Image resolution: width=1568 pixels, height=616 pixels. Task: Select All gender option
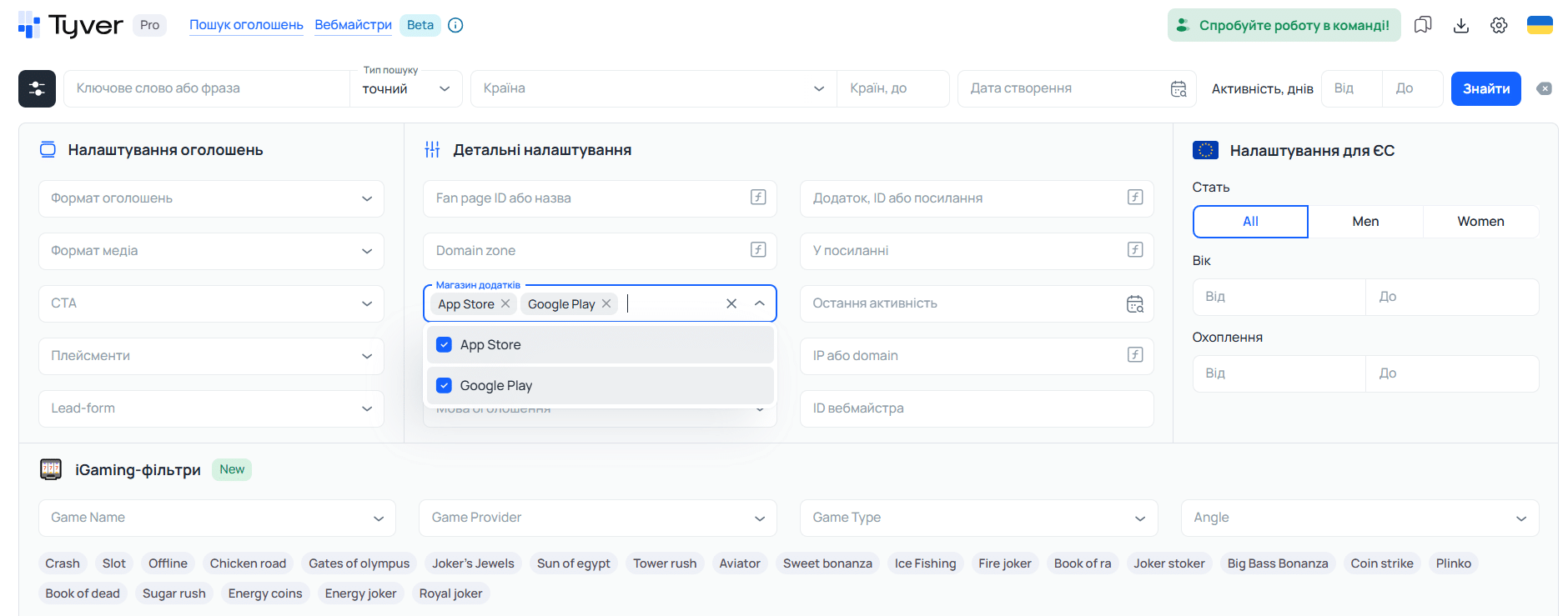click(1250, 222)
